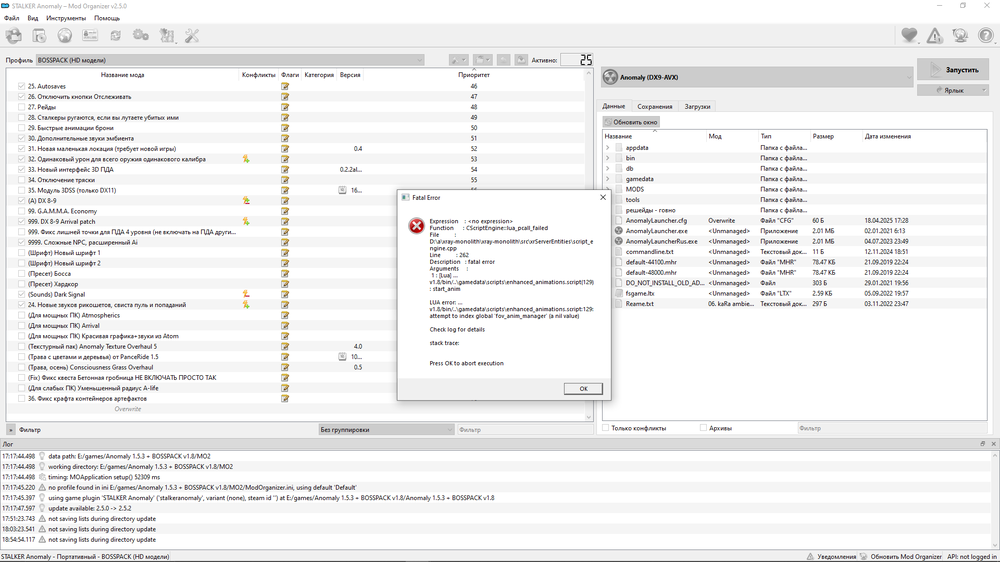The height and width of the screenshot is (562, 1000).
Task: Expand the gamedata folder tree node
Action: 607,179
